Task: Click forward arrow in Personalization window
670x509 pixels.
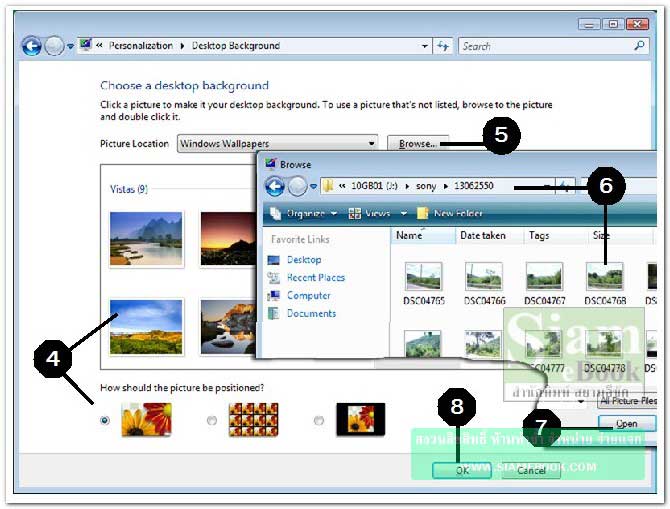Action: coord(54,46)
